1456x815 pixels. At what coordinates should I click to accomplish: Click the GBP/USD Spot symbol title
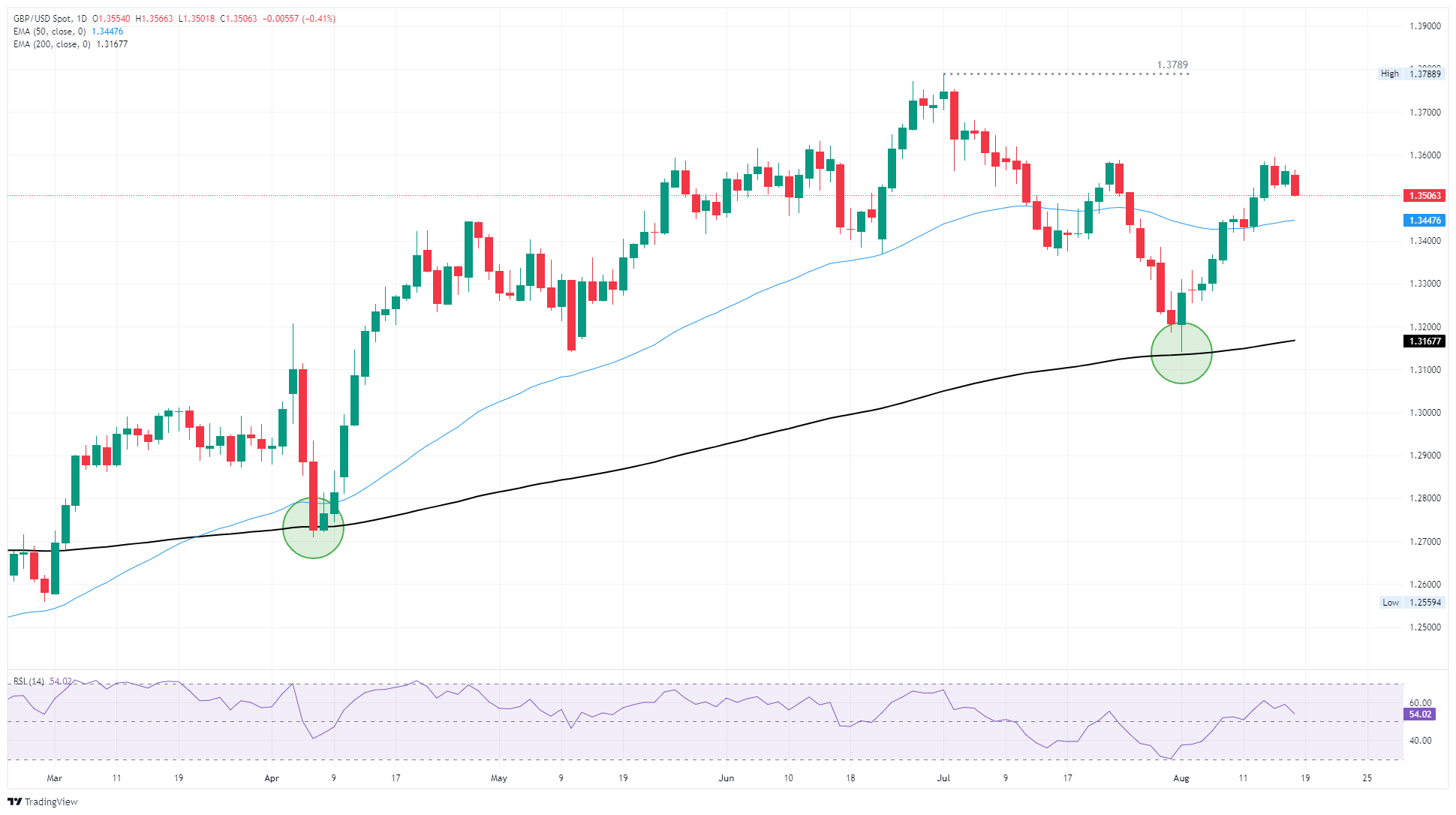[43, 19]
